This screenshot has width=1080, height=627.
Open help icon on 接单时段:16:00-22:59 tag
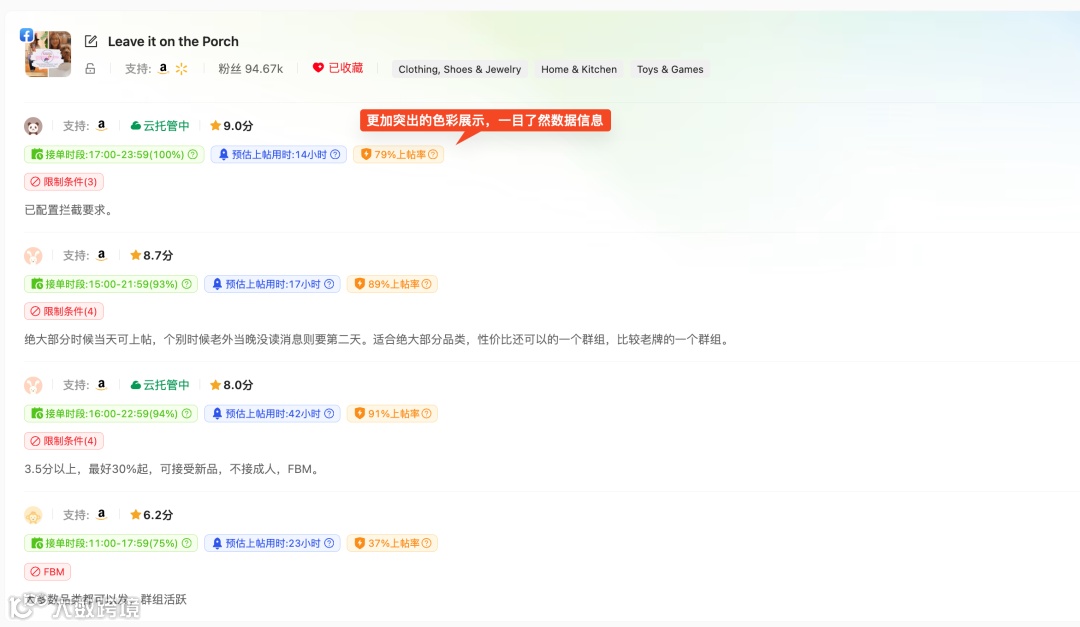(187, 413)
